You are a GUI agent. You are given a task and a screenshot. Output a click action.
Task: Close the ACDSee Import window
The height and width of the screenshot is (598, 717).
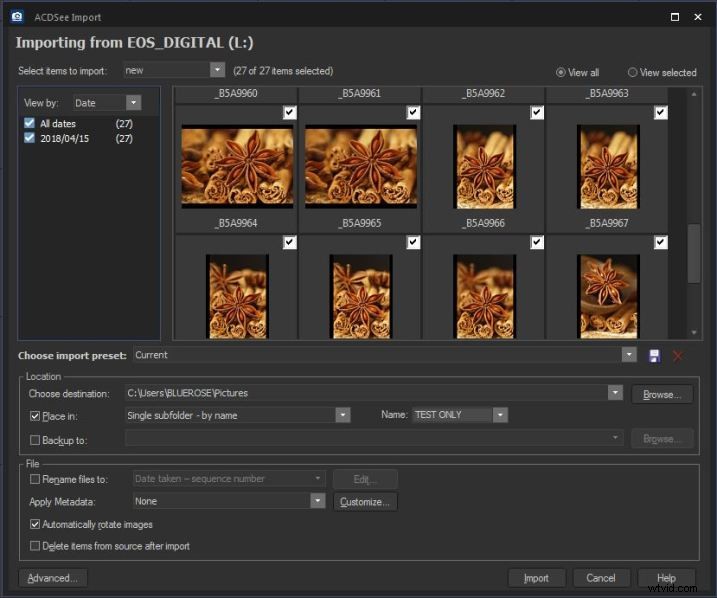coord(697,17)
